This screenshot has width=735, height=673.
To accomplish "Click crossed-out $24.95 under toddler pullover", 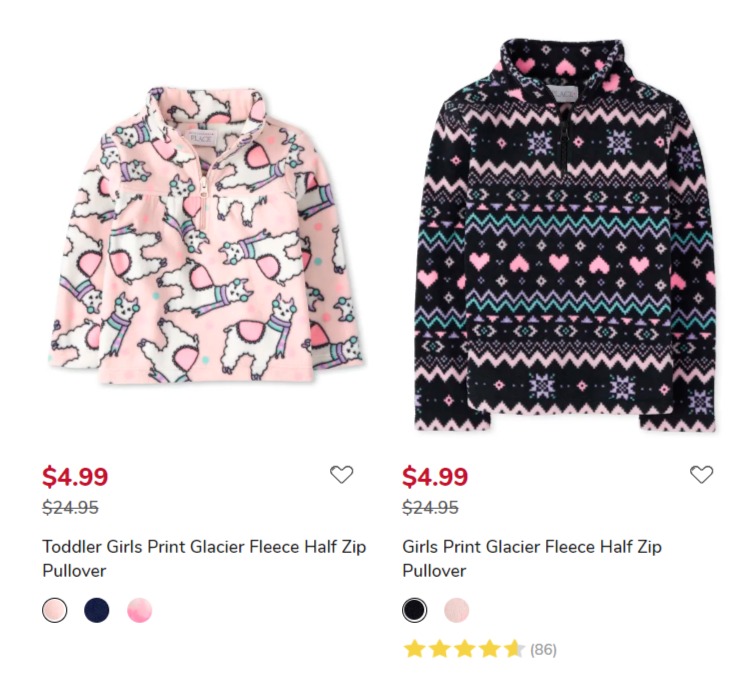I will pos(70,507).
